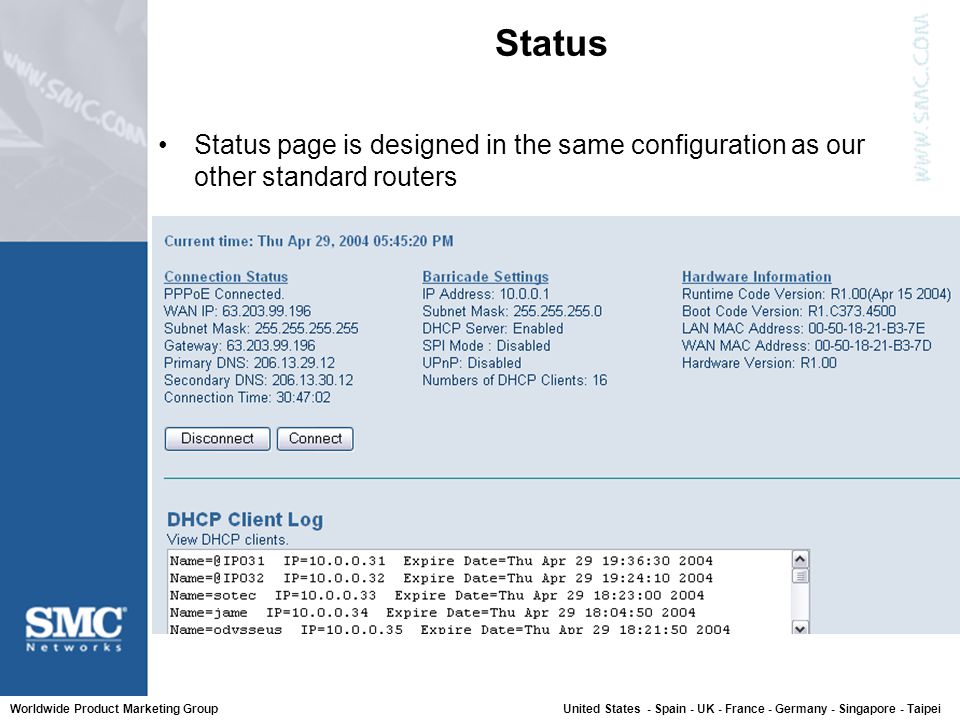This screenshot has width=960, height=720.
Task: Select the Name=sotec log entry
Action: click(437, 595)
